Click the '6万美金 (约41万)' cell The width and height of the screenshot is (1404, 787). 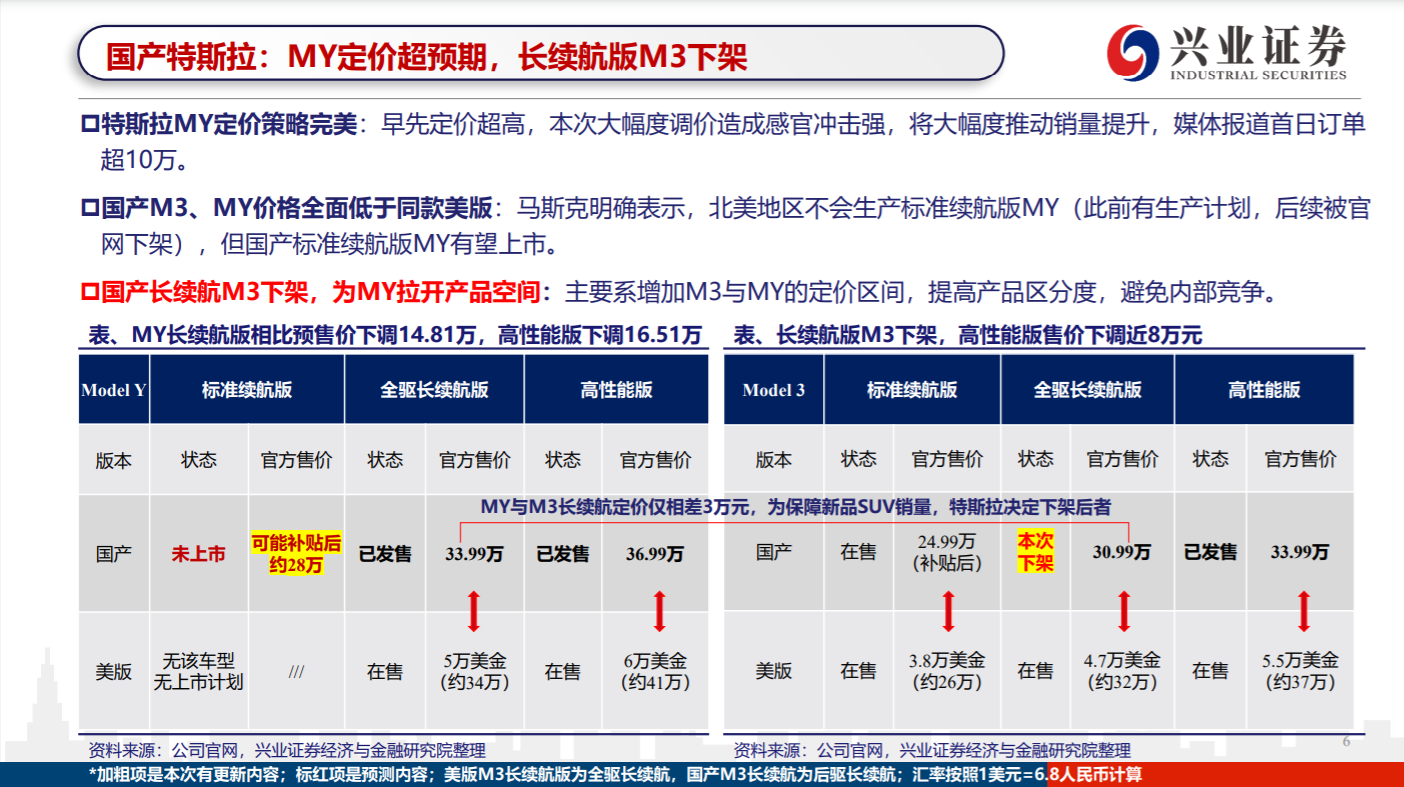pos(655,672)
